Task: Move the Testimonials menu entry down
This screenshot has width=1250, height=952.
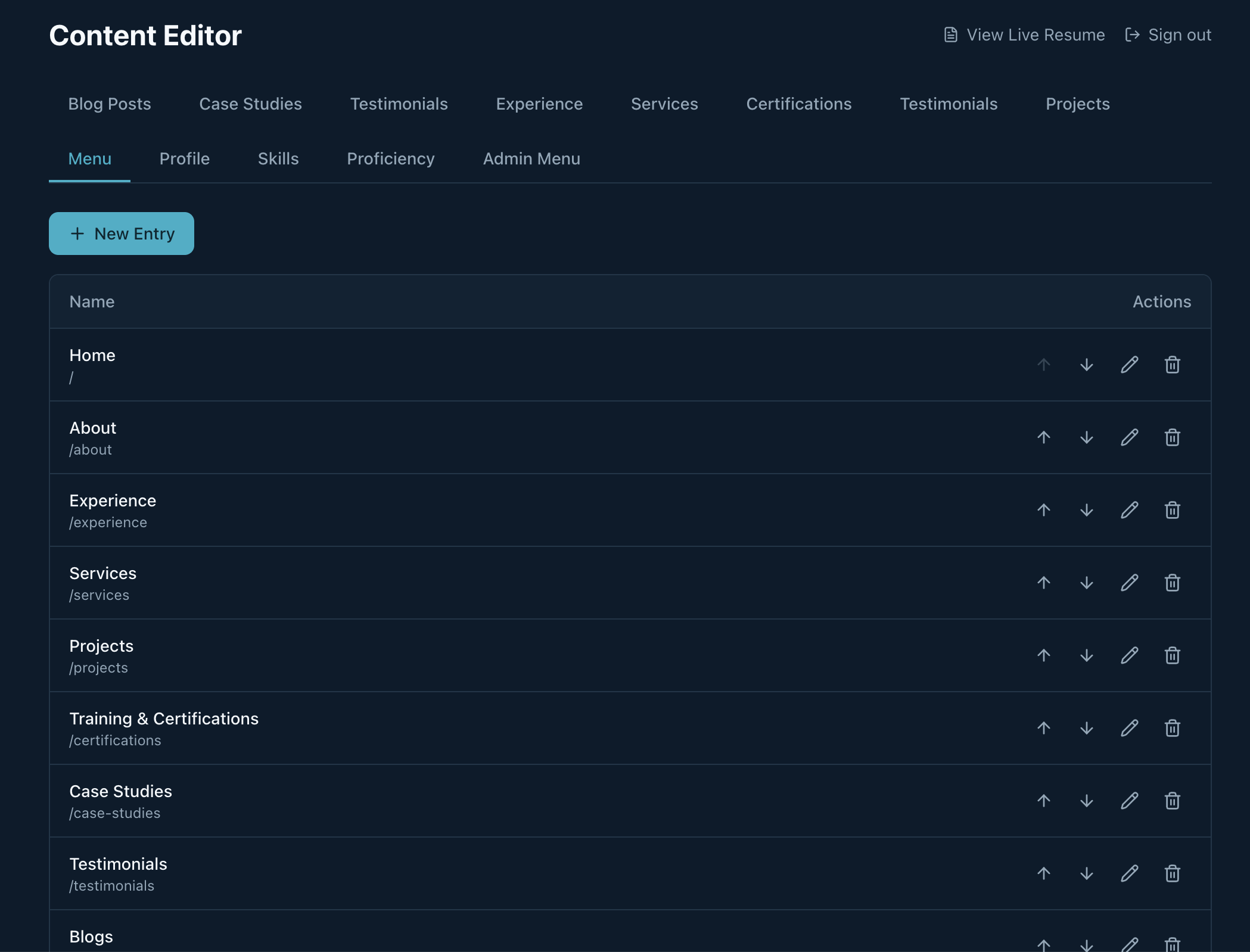Action: [x=1087, y=873]
